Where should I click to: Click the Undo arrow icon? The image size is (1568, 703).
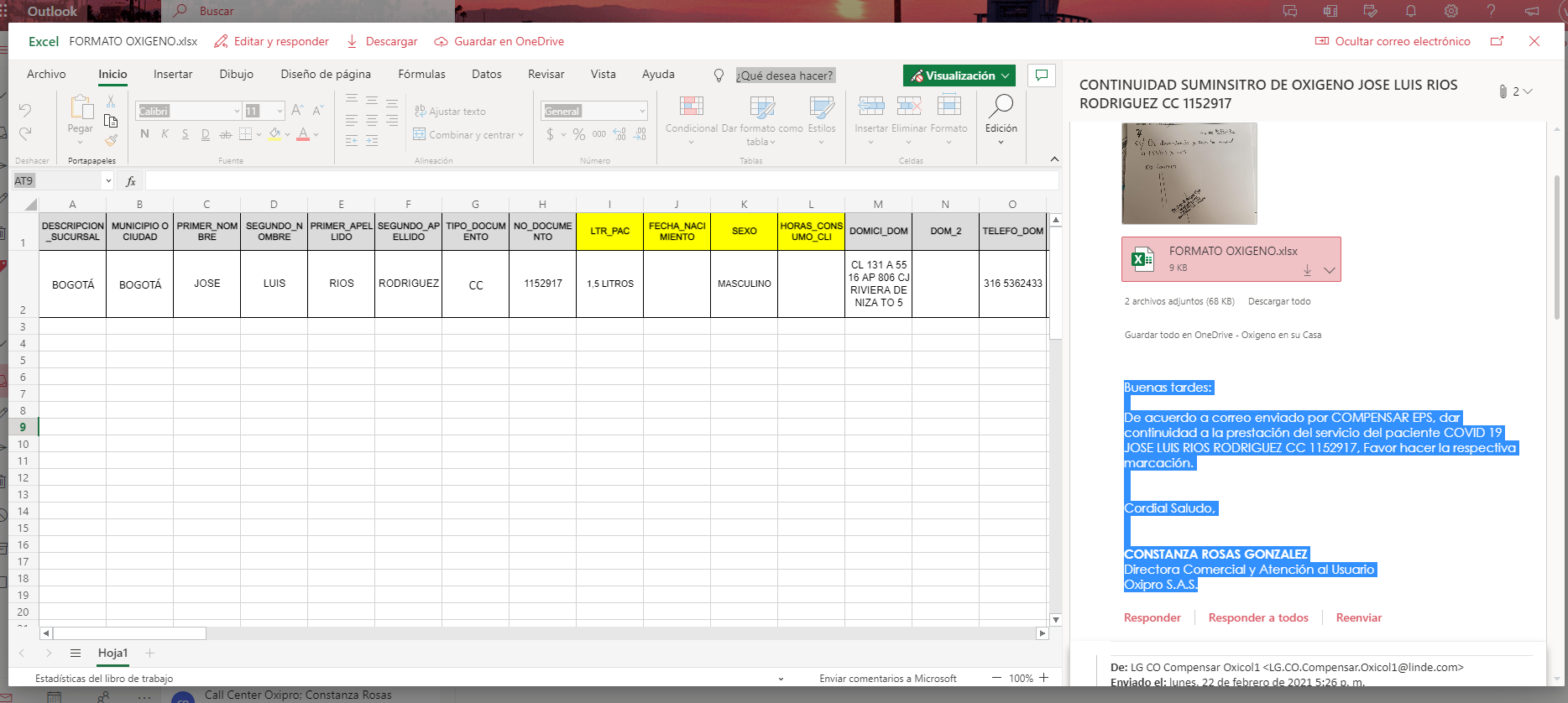point(25,110)
